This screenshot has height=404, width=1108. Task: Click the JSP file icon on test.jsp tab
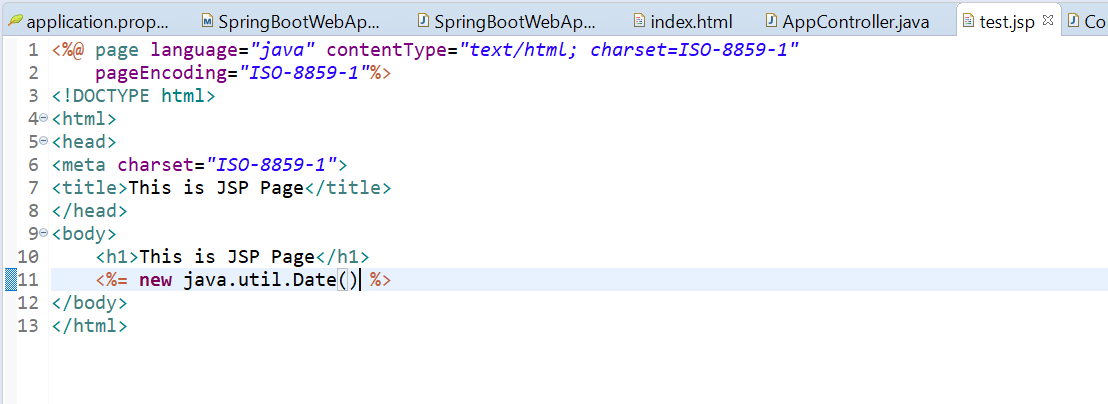click(969, 22)
